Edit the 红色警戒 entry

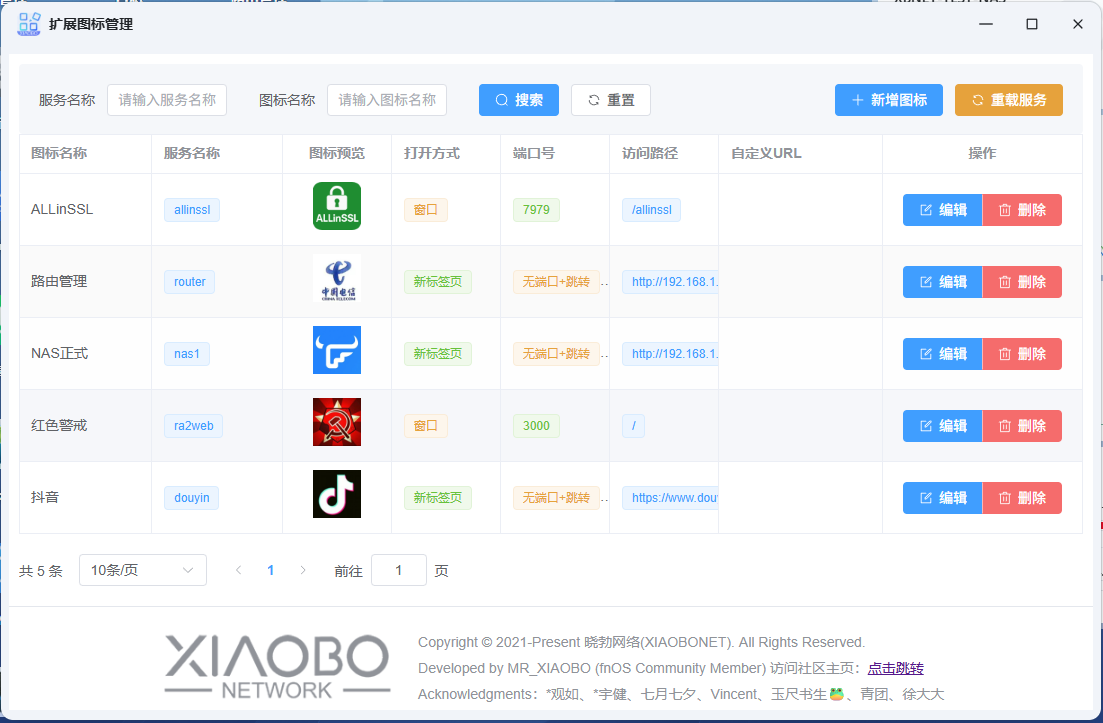pyautogui.click(x=943, y=426)
